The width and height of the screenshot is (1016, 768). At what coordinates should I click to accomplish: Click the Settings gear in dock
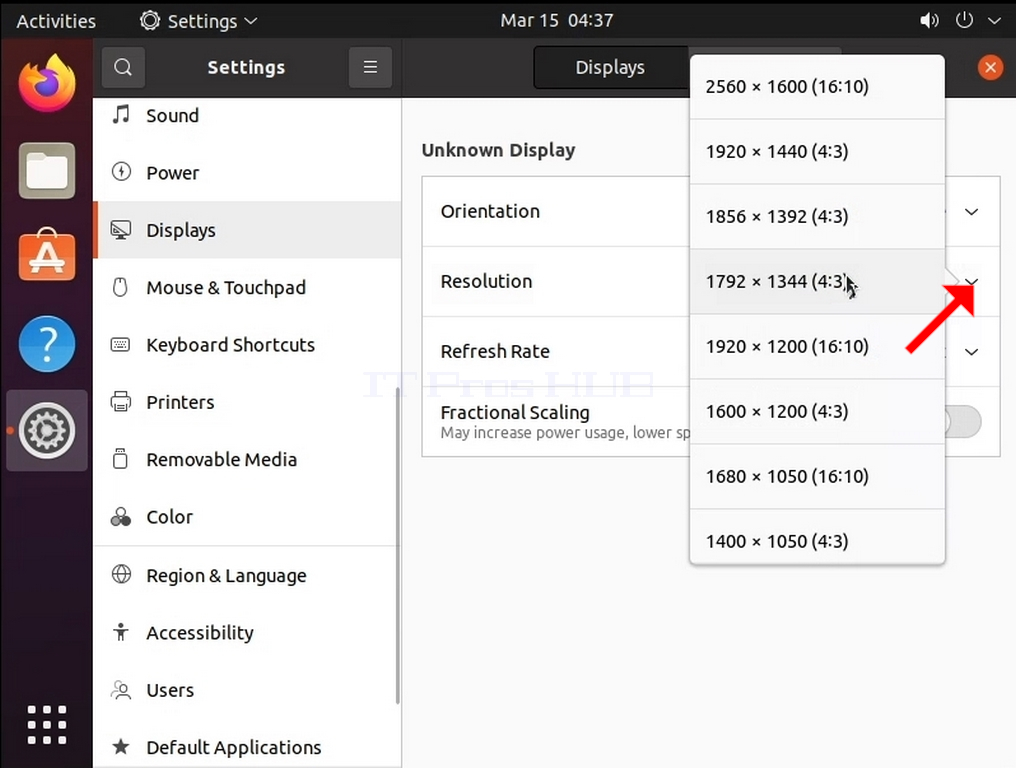(47, 430)
